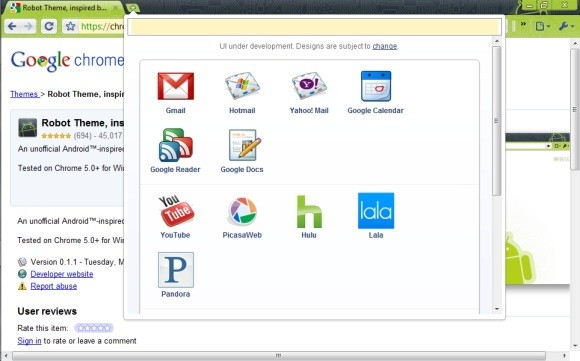Image resolution: width=580 pixels, height=361 pixels.
Task: Click Sign in to rate
Action: point(29,341)
